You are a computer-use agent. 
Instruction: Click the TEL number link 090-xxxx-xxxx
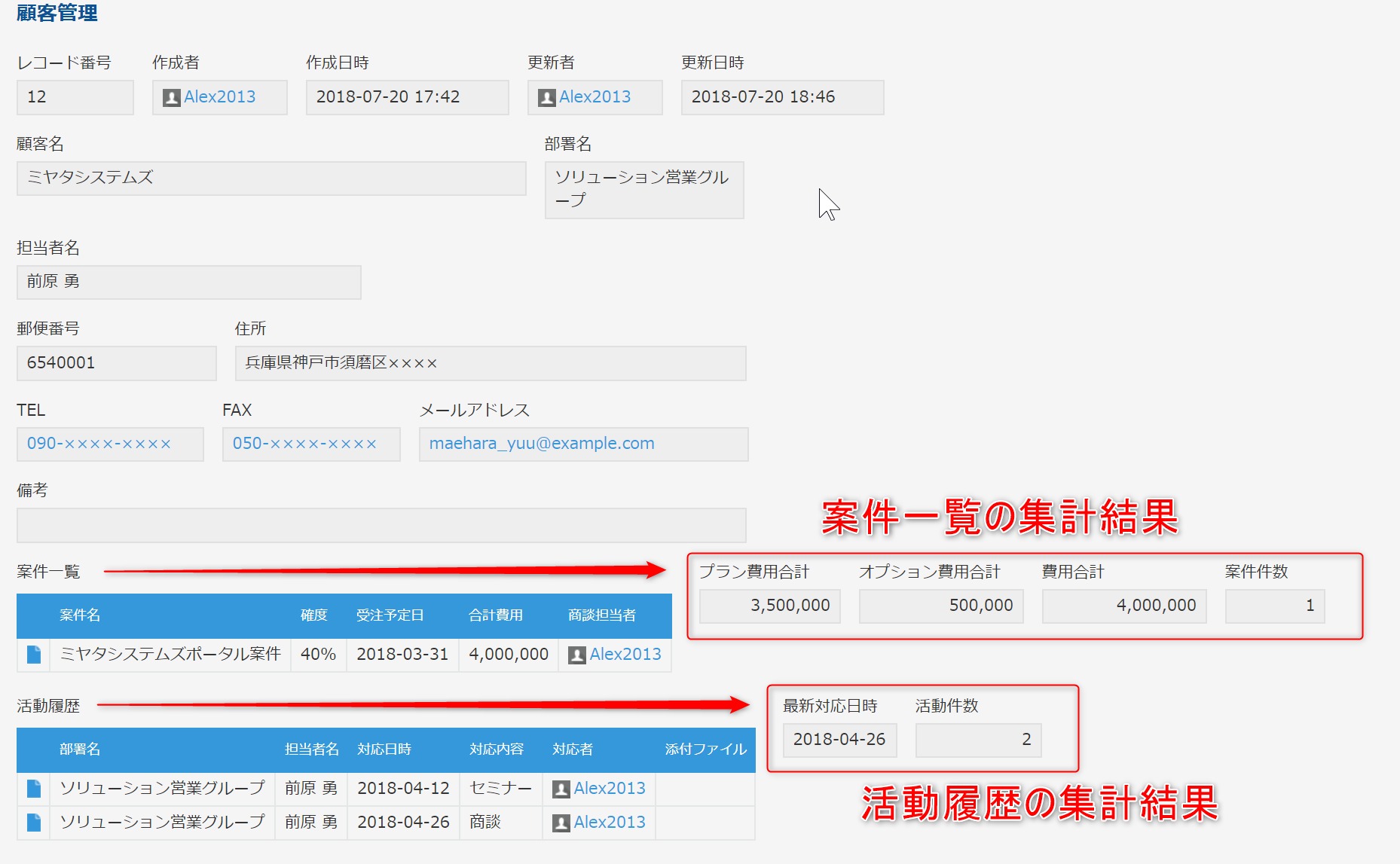pos(98,444)
